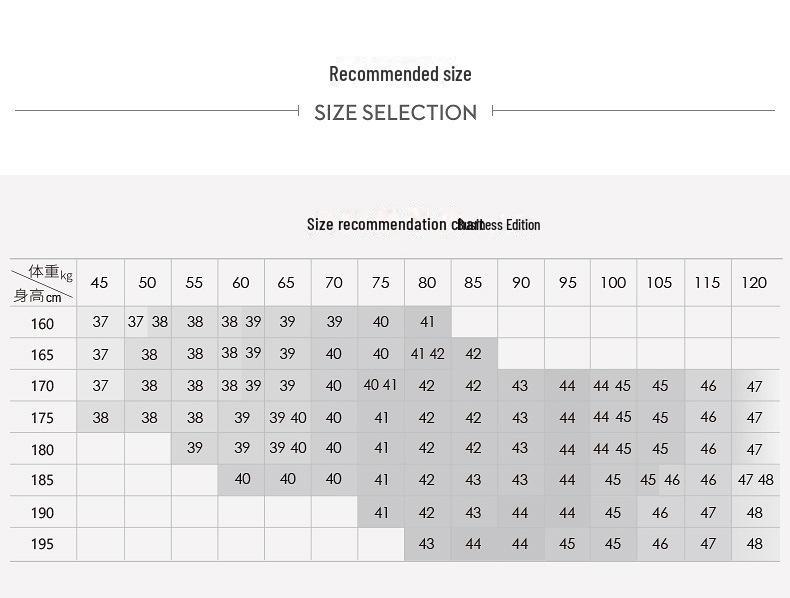
Task: Click the SIZE SELECTION heading
Action: [x=395, y=112]
